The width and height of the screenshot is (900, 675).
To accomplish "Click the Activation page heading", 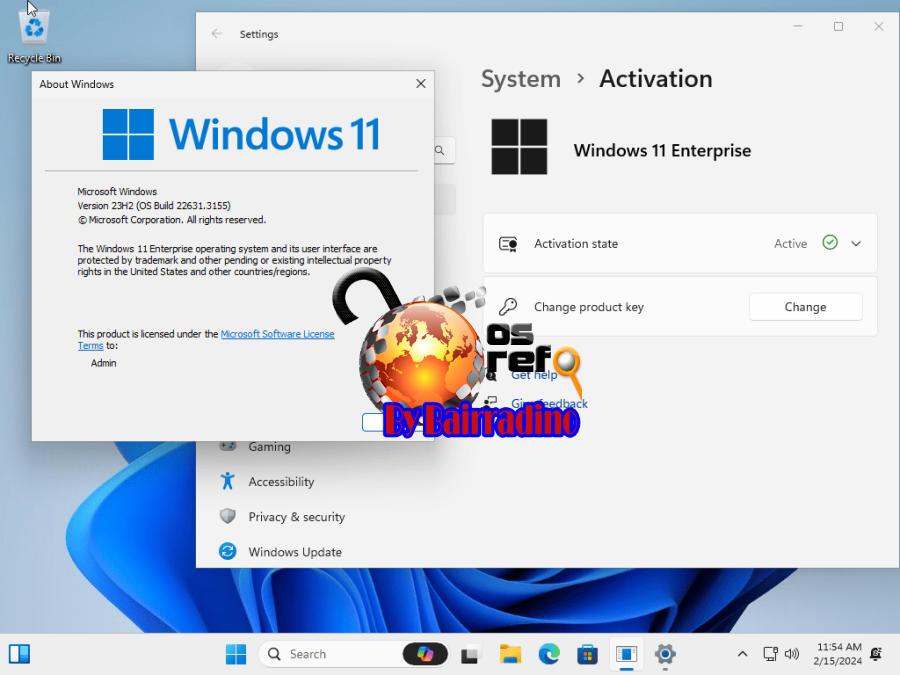I will (655, 79).
